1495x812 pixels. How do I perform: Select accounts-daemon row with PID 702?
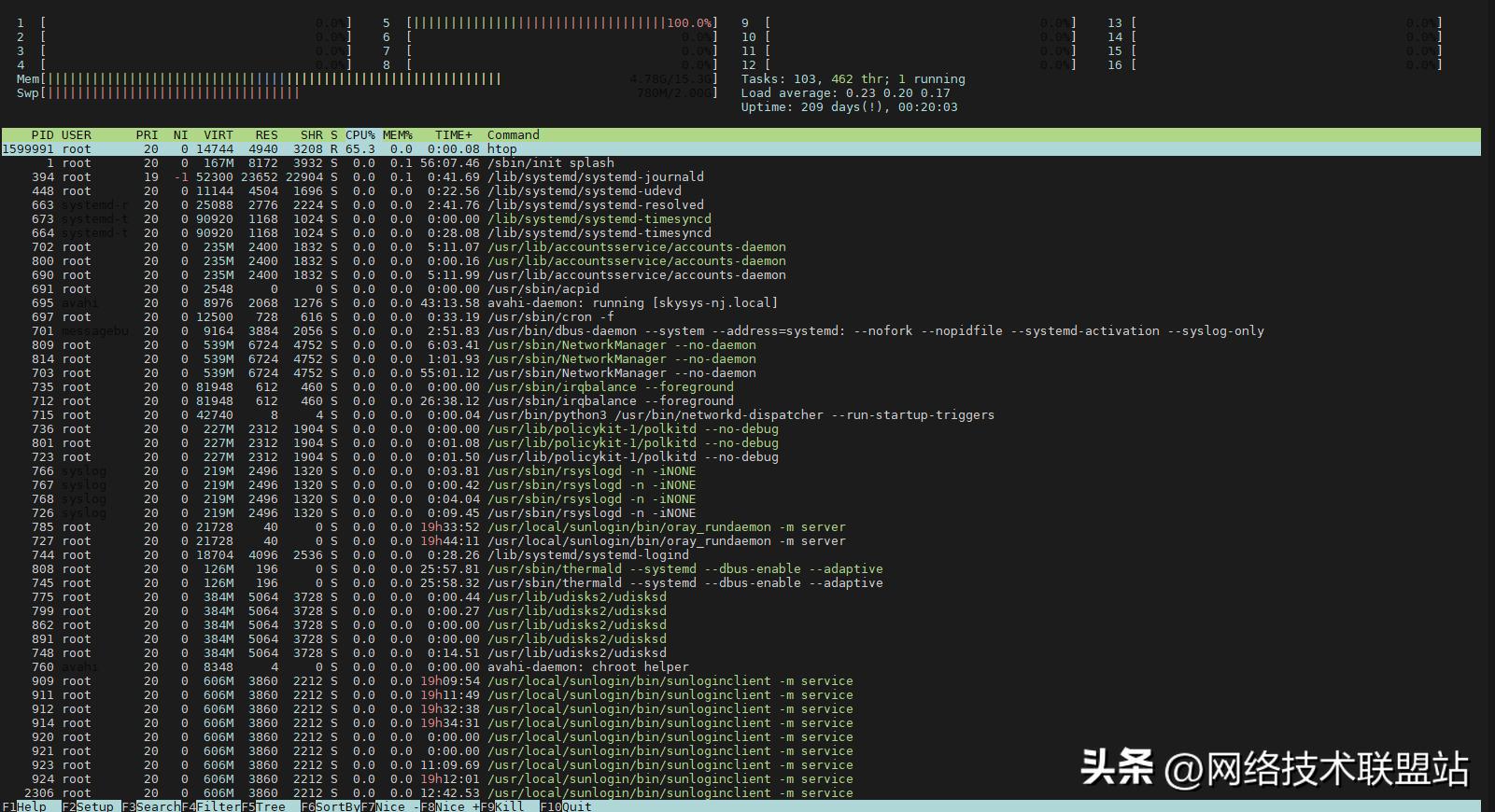[x=741, y=247]
